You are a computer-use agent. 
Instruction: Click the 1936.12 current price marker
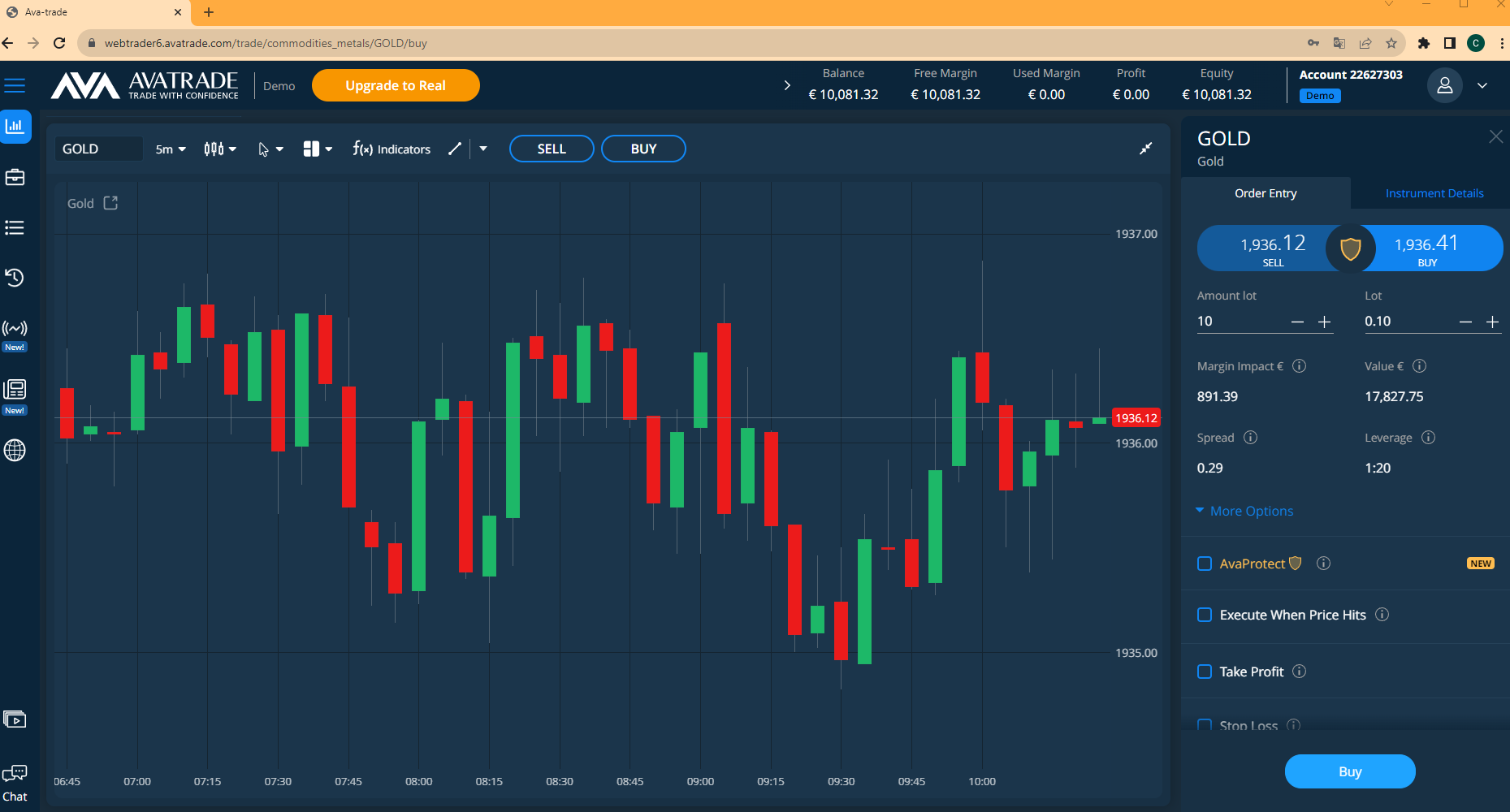click(1136, 418)
